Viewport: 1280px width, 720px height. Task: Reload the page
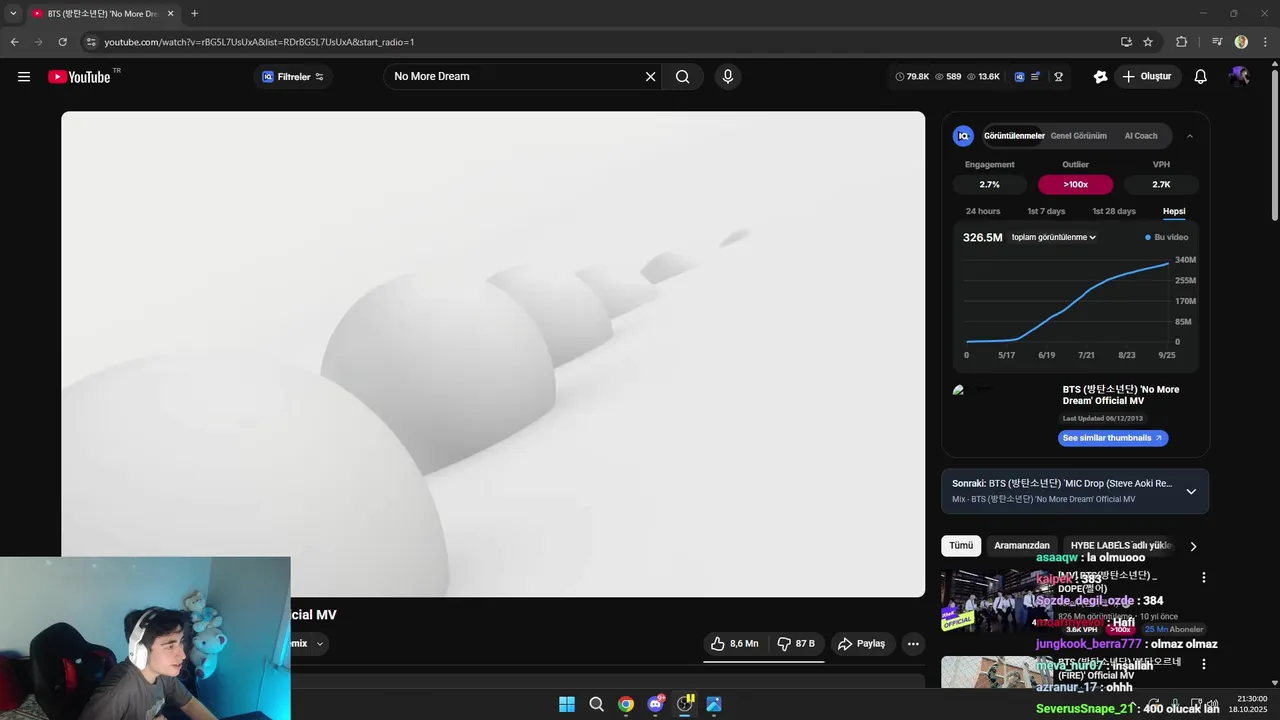click(62, 42)
